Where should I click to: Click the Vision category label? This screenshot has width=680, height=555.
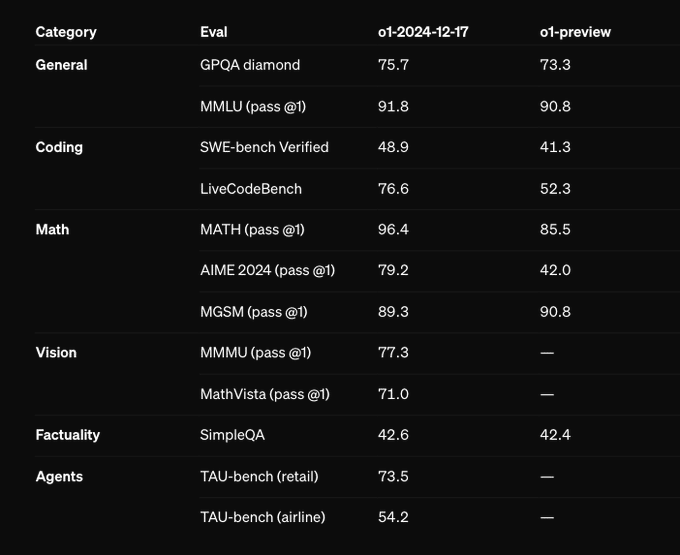[56, 353]
